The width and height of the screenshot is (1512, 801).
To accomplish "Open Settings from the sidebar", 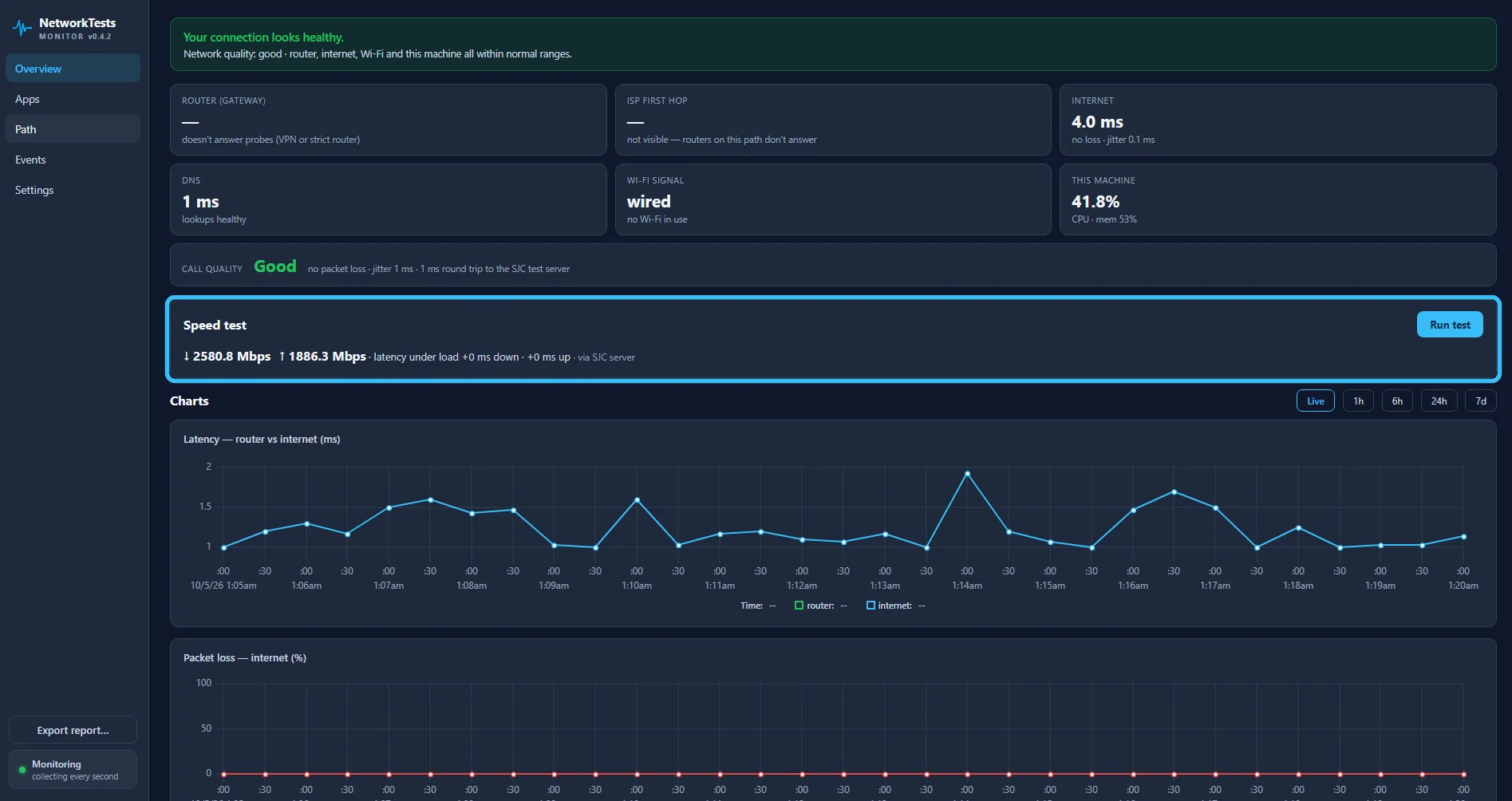I will [73, 190].
